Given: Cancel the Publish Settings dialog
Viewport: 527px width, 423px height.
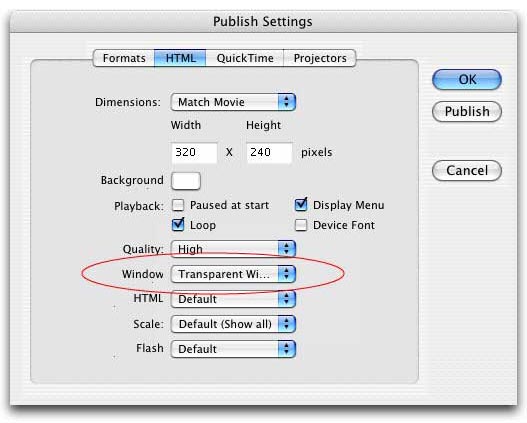Looking at the screenshot, I should coord(467,170).
